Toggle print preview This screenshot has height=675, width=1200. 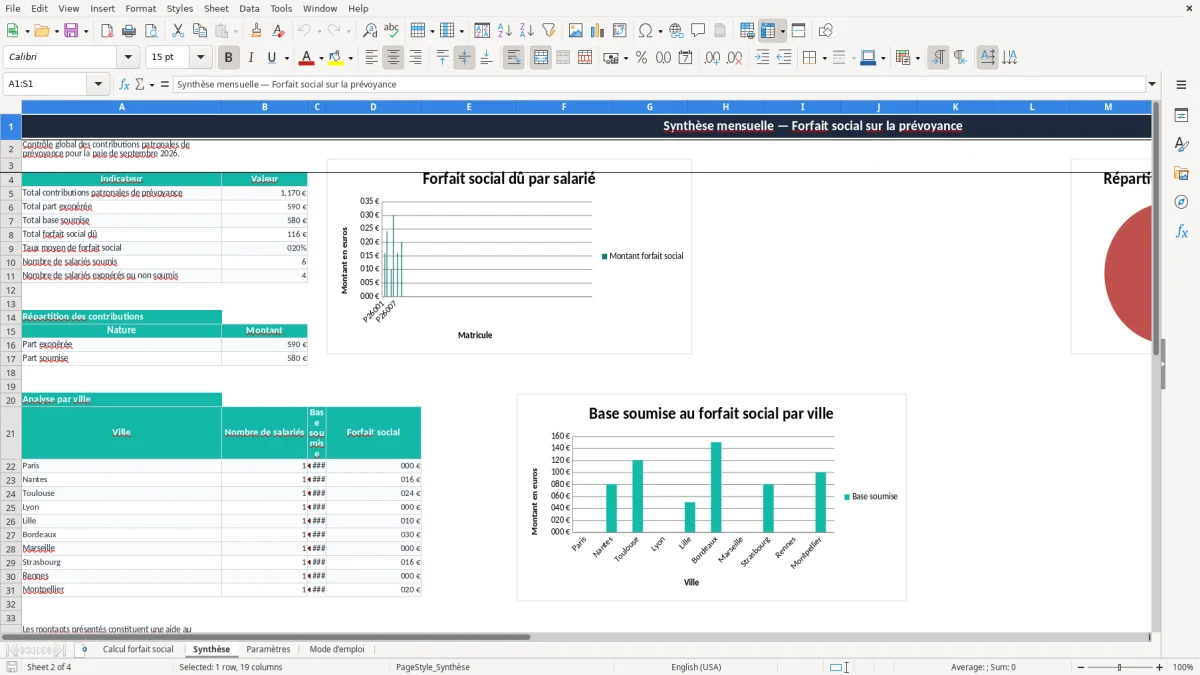point(150,31)
